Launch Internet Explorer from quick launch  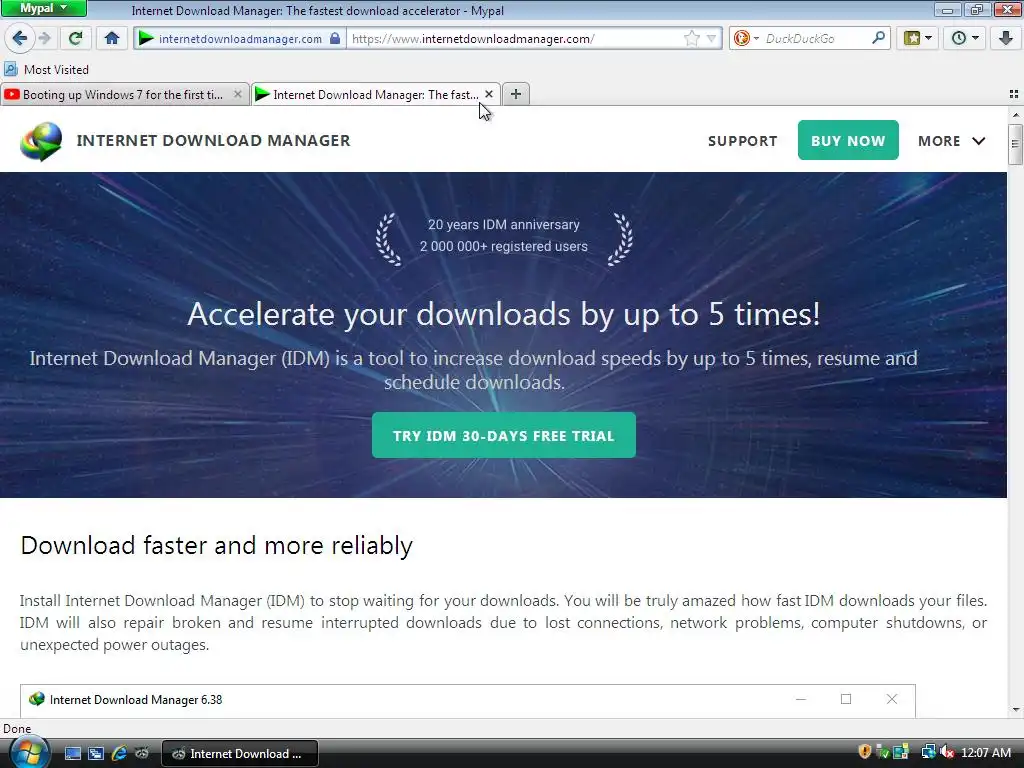(119, 754)
